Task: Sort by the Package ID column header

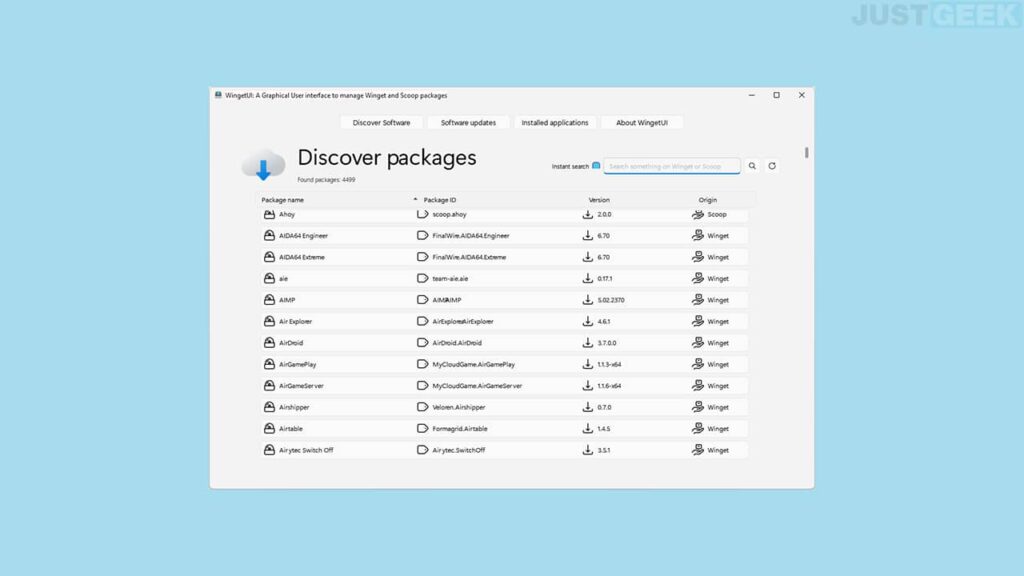Action: (x=440, y=200)
